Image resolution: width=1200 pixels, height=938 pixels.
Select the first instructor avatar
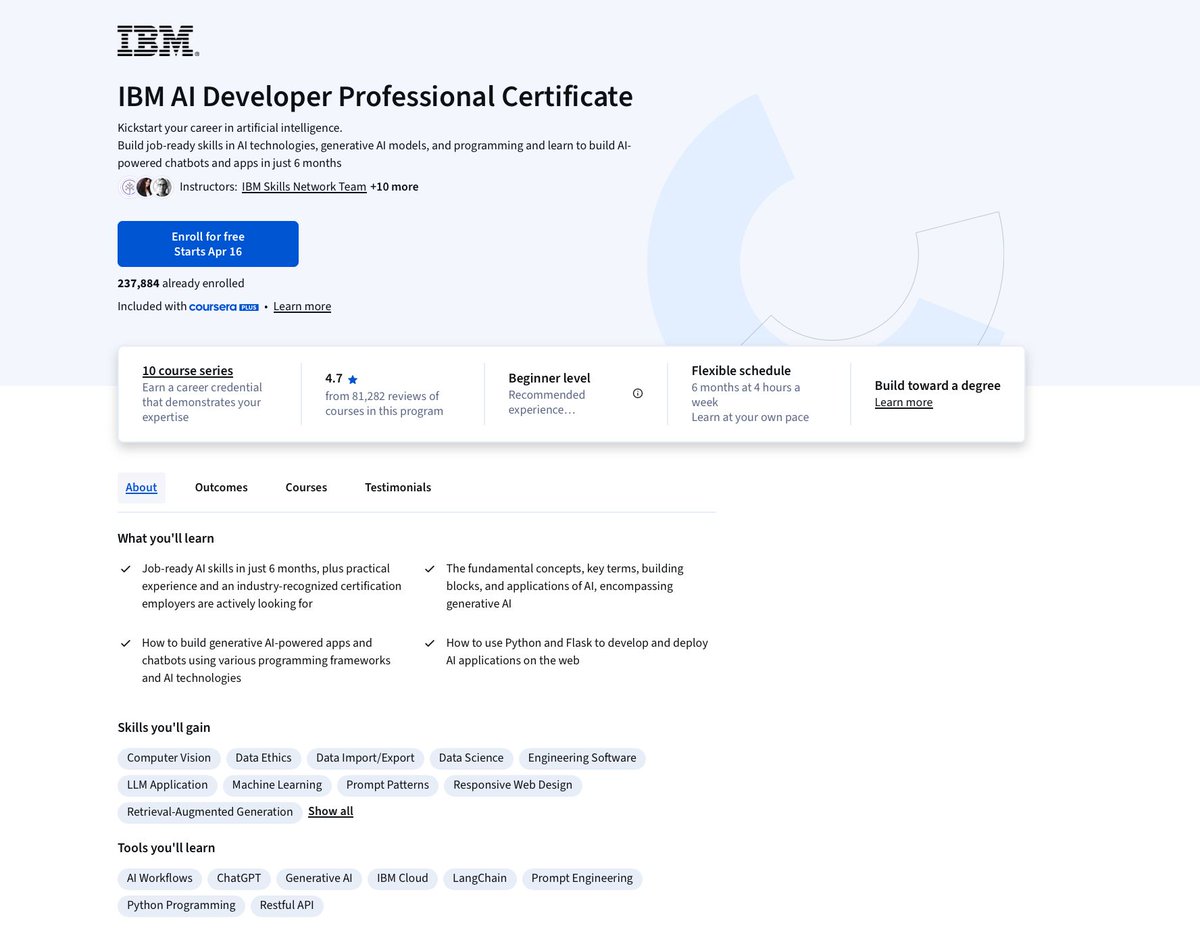point(128,187)
